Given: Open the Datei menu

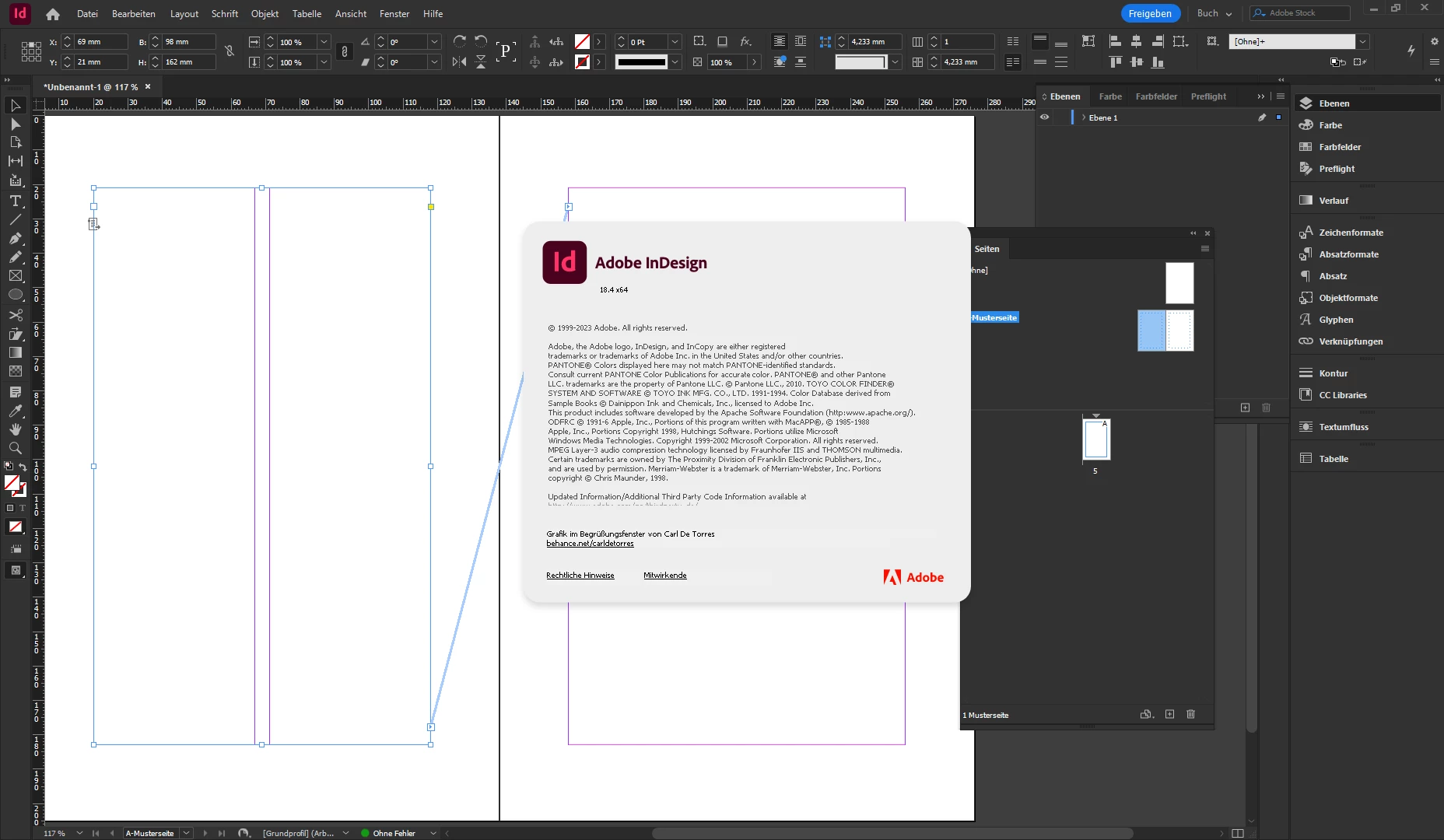Looking at the screenshot, I should pyautogui.click(x=88, y=14).
